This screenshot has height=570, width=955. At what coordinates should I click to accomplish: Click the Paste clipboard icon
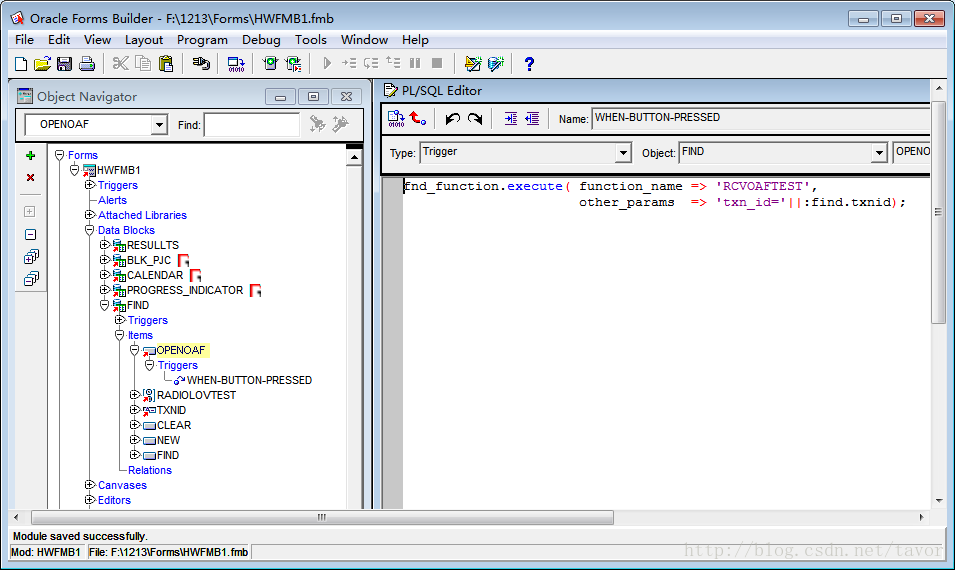tap(166, 63)
